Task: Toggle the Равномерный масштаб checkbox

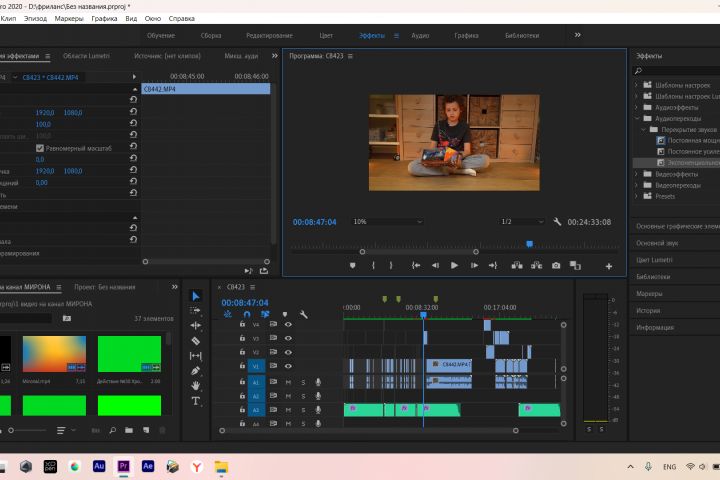Action: [x=40, y=148]
